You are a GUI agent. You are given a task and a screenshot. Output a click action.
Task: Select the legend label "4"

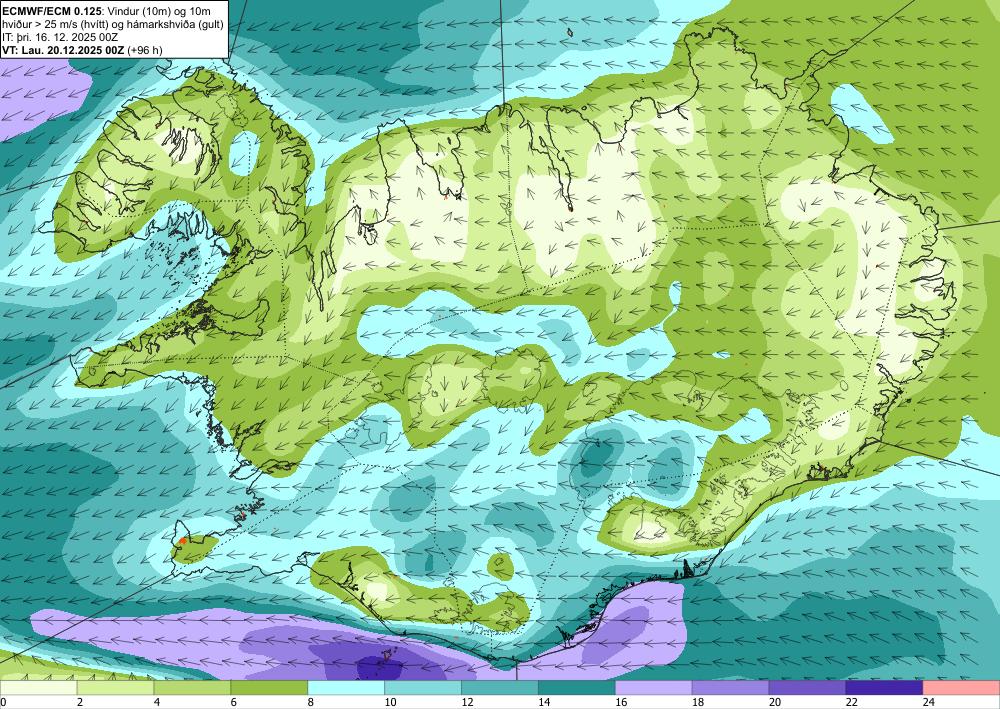[157, 702]
